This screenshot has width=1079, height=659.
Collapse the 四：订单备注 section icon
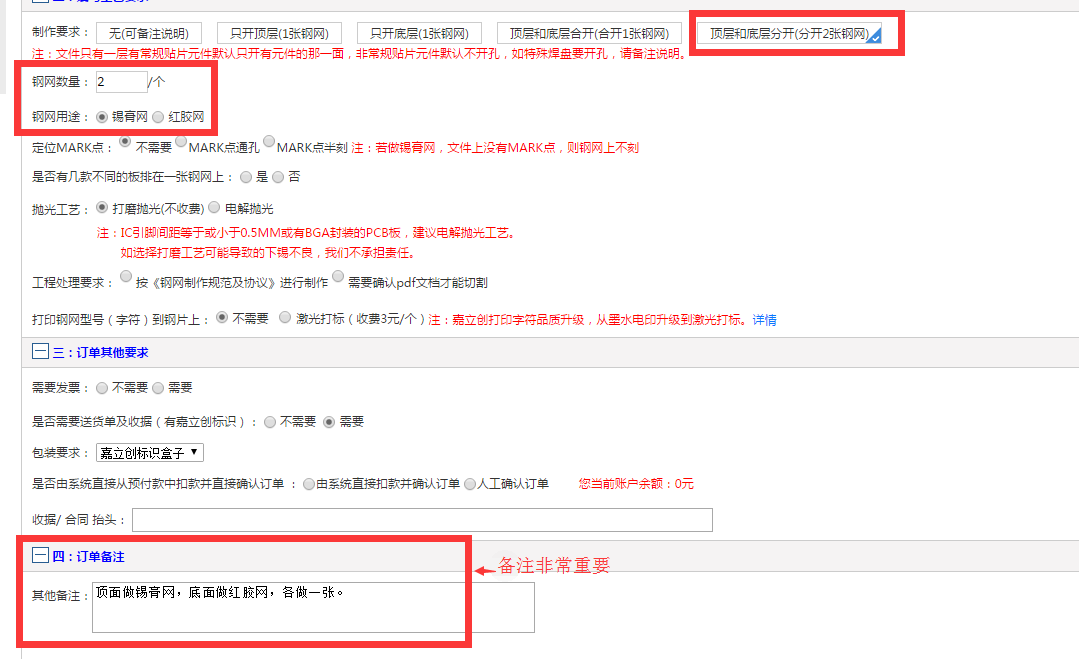pyautogui.click(x=40, y=556)
